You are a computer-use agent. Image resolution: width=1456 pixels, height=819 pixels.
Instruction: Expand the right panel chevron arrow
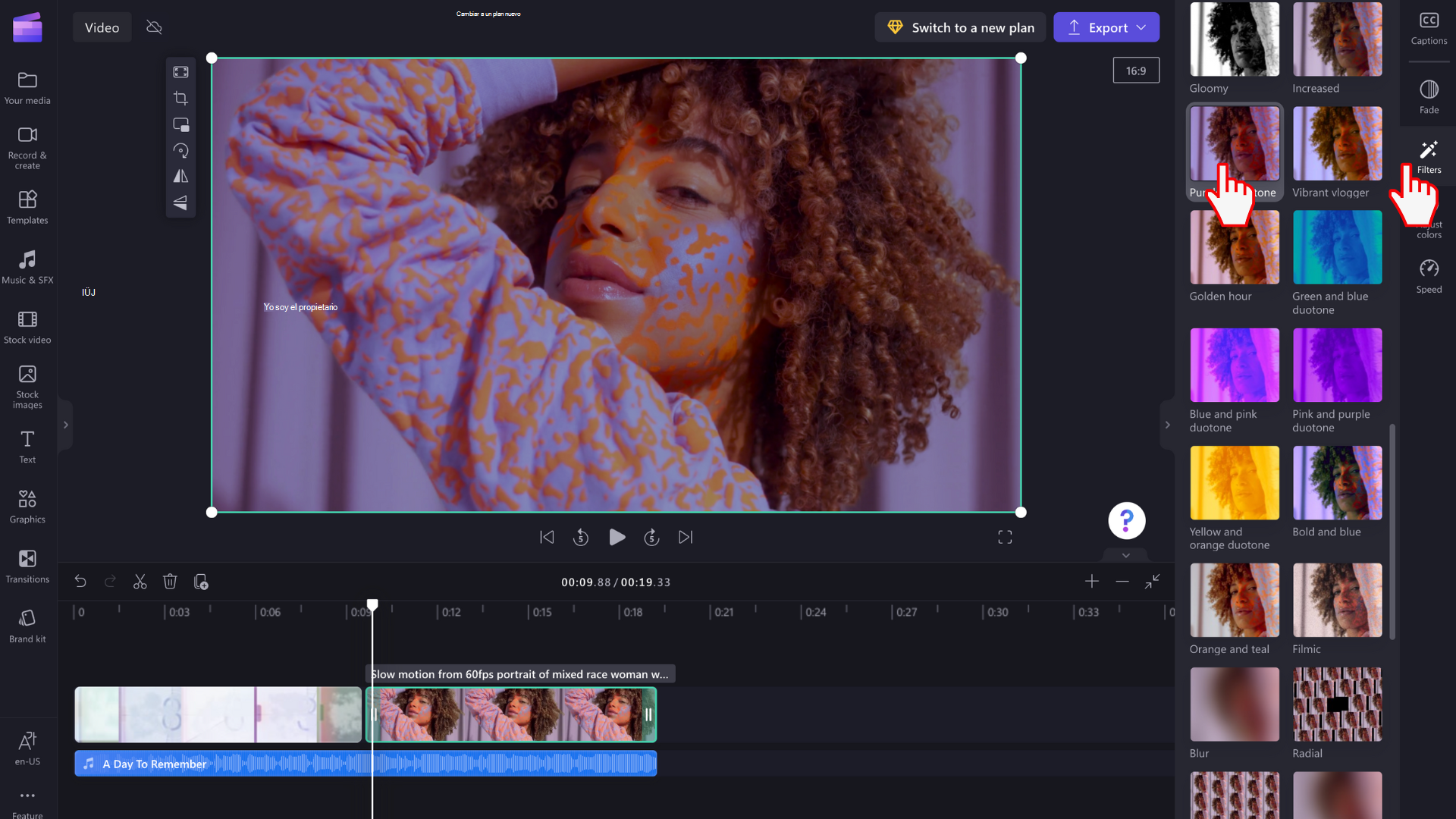1168,425
